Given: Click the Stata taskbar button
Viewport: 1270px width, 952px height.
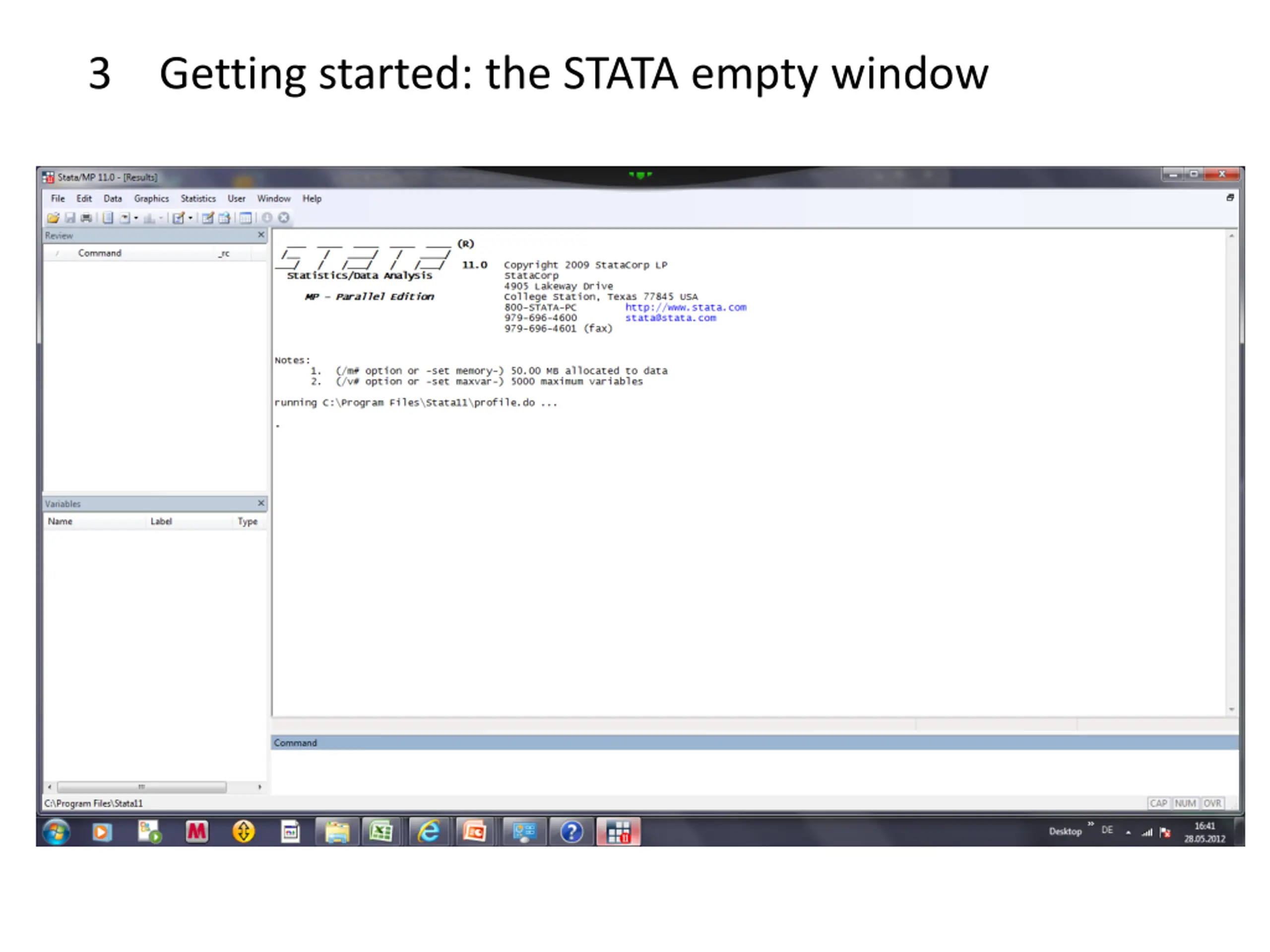Looking at the screenshot, I should coord(618,832).
